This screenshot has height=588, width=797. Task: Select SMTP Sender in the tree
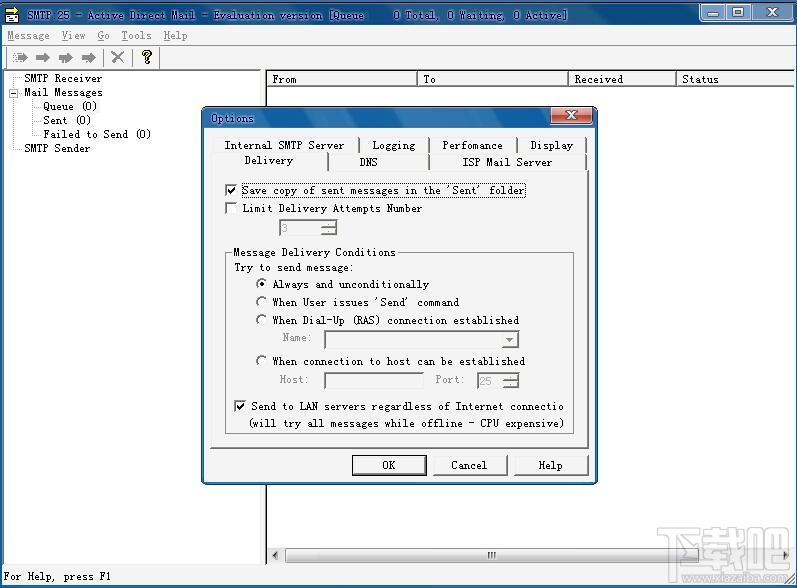57,148
